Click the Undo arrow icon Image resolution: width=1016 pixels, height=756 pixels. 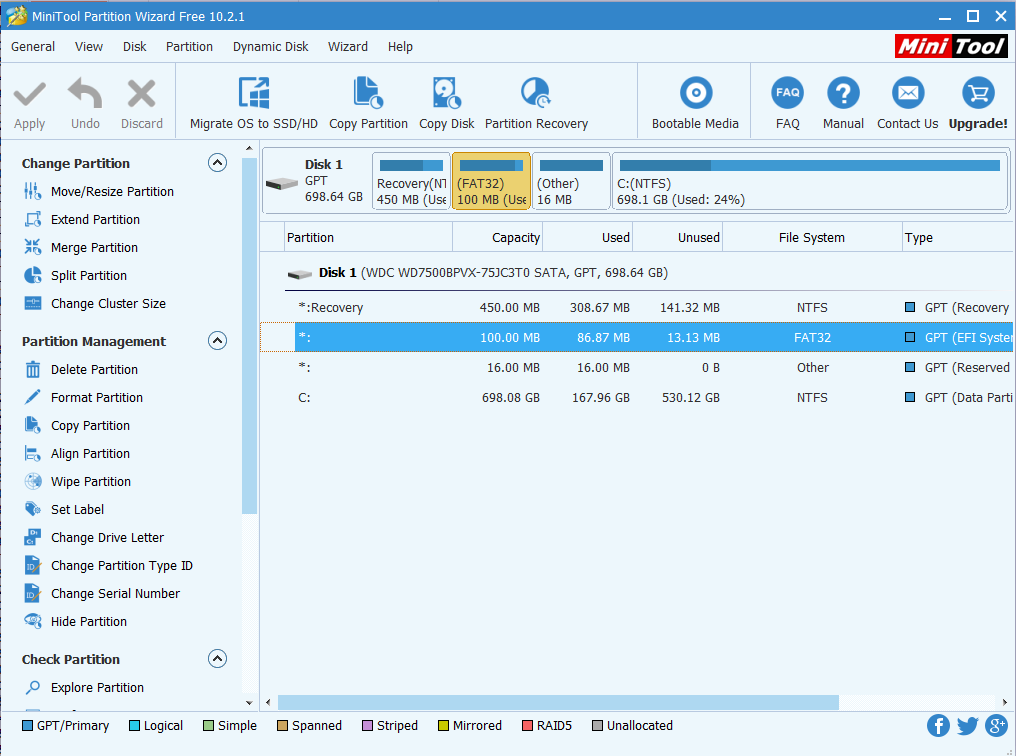point(85,93)
